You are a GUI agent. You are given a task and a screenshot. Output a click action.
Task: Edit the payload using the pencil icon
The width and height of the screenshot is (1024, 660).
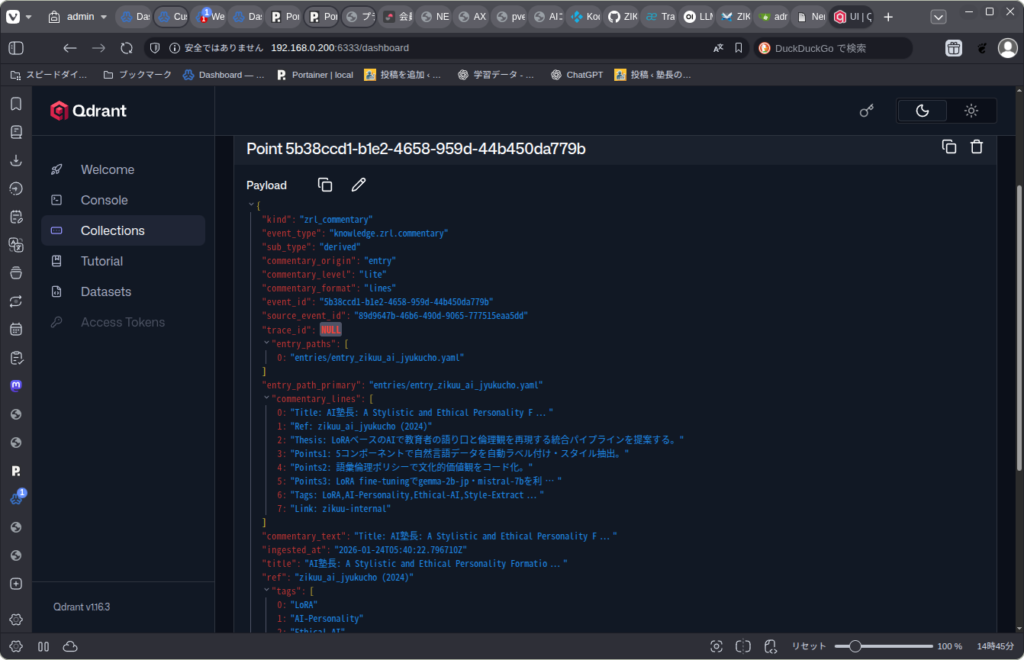[358, 185]
